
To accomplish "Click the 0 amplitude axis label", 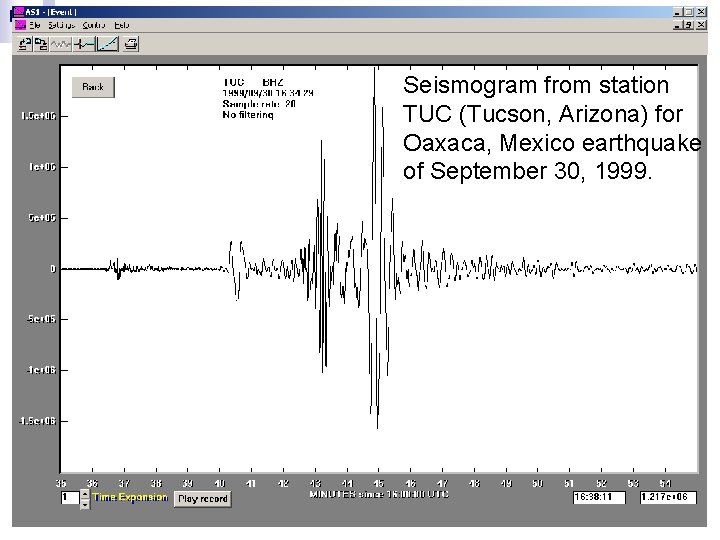I will (53, 269).
